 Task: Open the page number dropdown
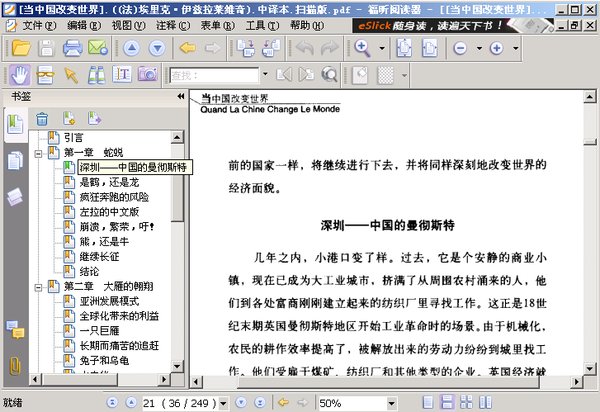223,403
